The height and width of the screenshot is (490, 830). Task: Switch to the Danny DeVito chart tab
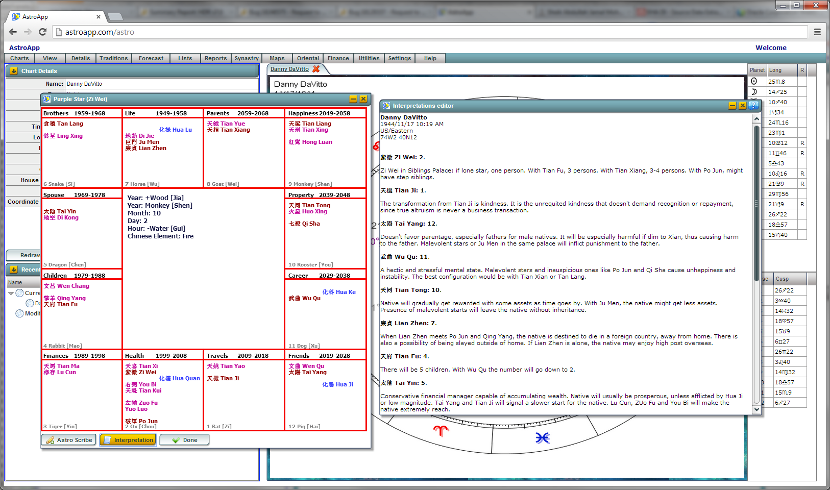click(291, 69)
